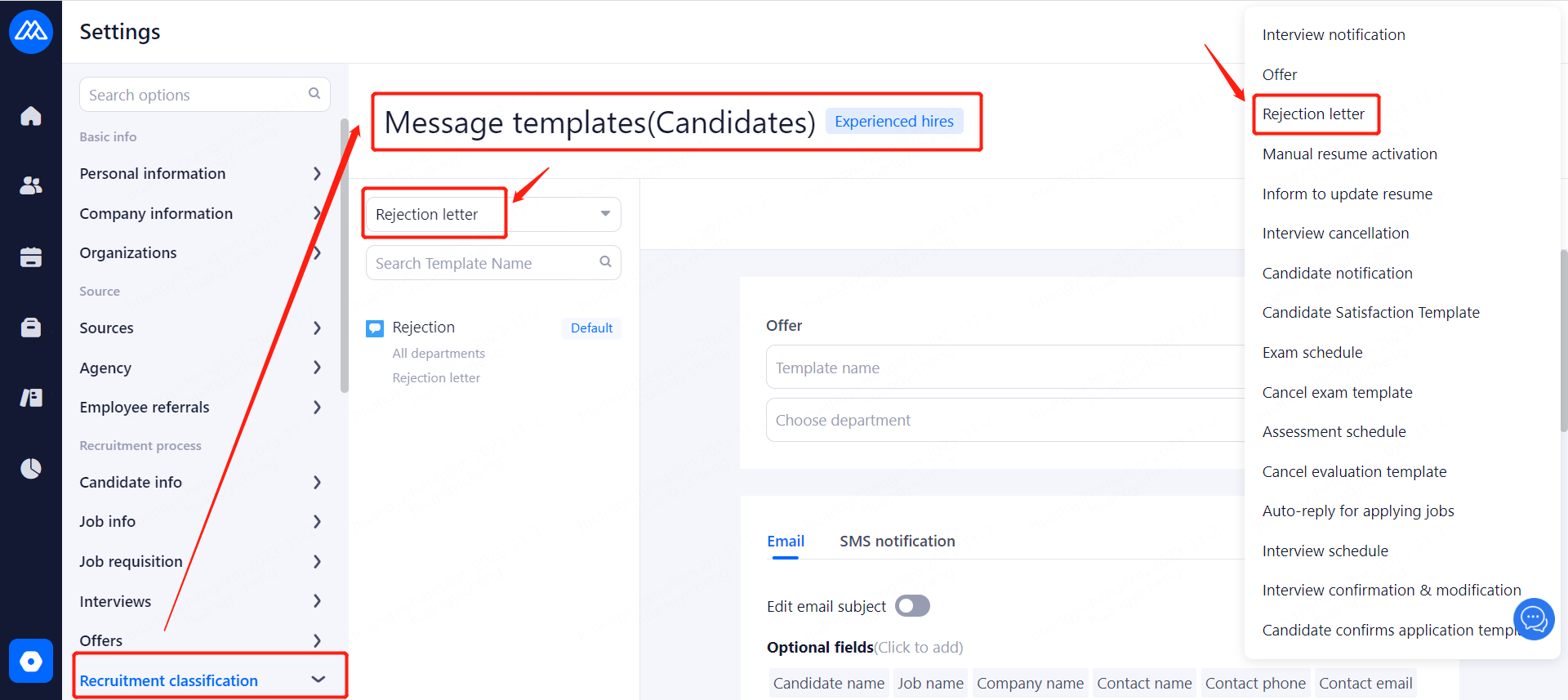The height and width of the screenshot is (700, 1568).
Task: Open the Choose department dropdown
Action: tap(1004, 420)
